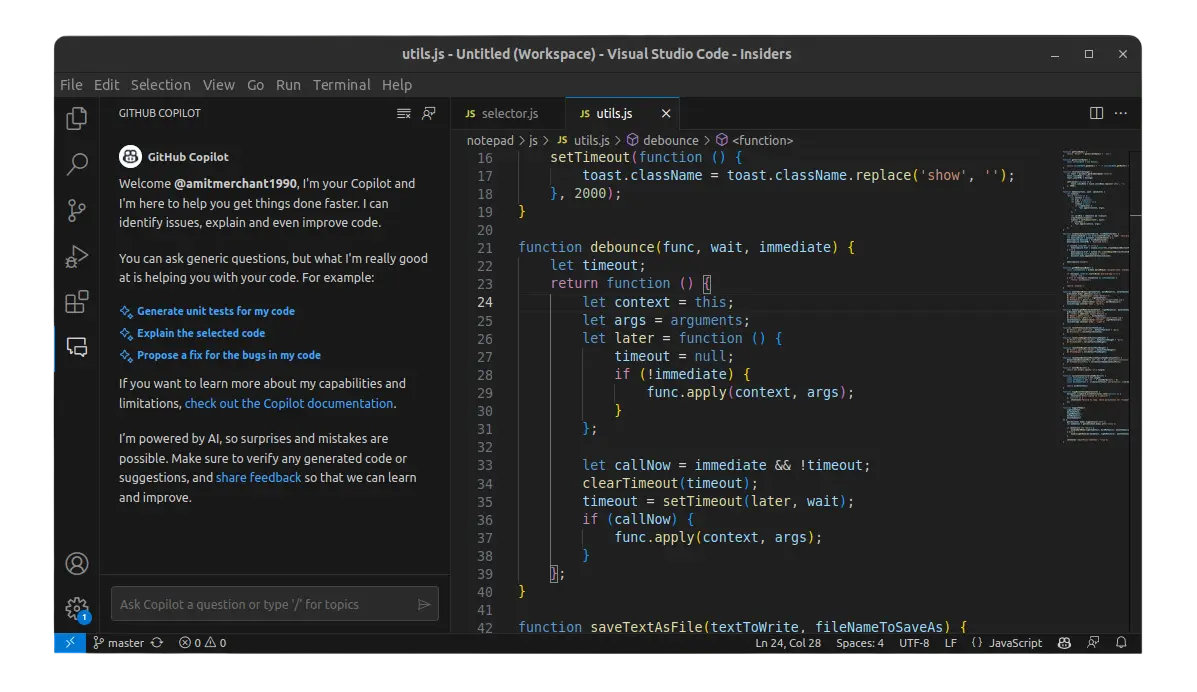Click the master branch in status bar

[x=125, y=643]
